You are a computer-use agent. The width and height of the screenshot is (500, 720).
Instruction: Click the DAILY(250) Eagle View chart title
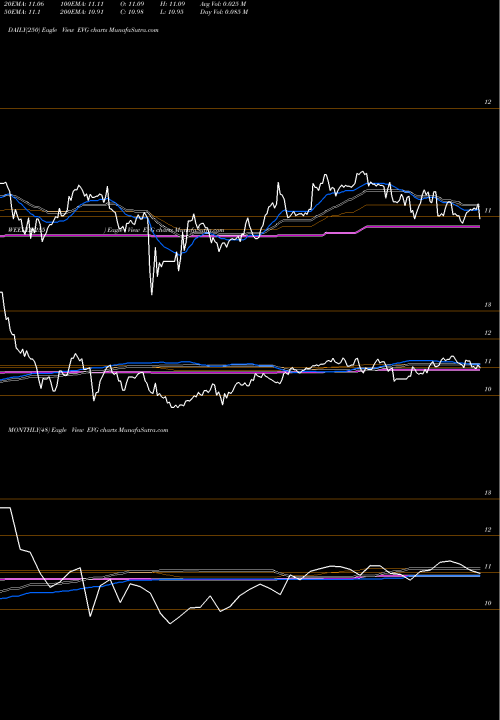83,30
